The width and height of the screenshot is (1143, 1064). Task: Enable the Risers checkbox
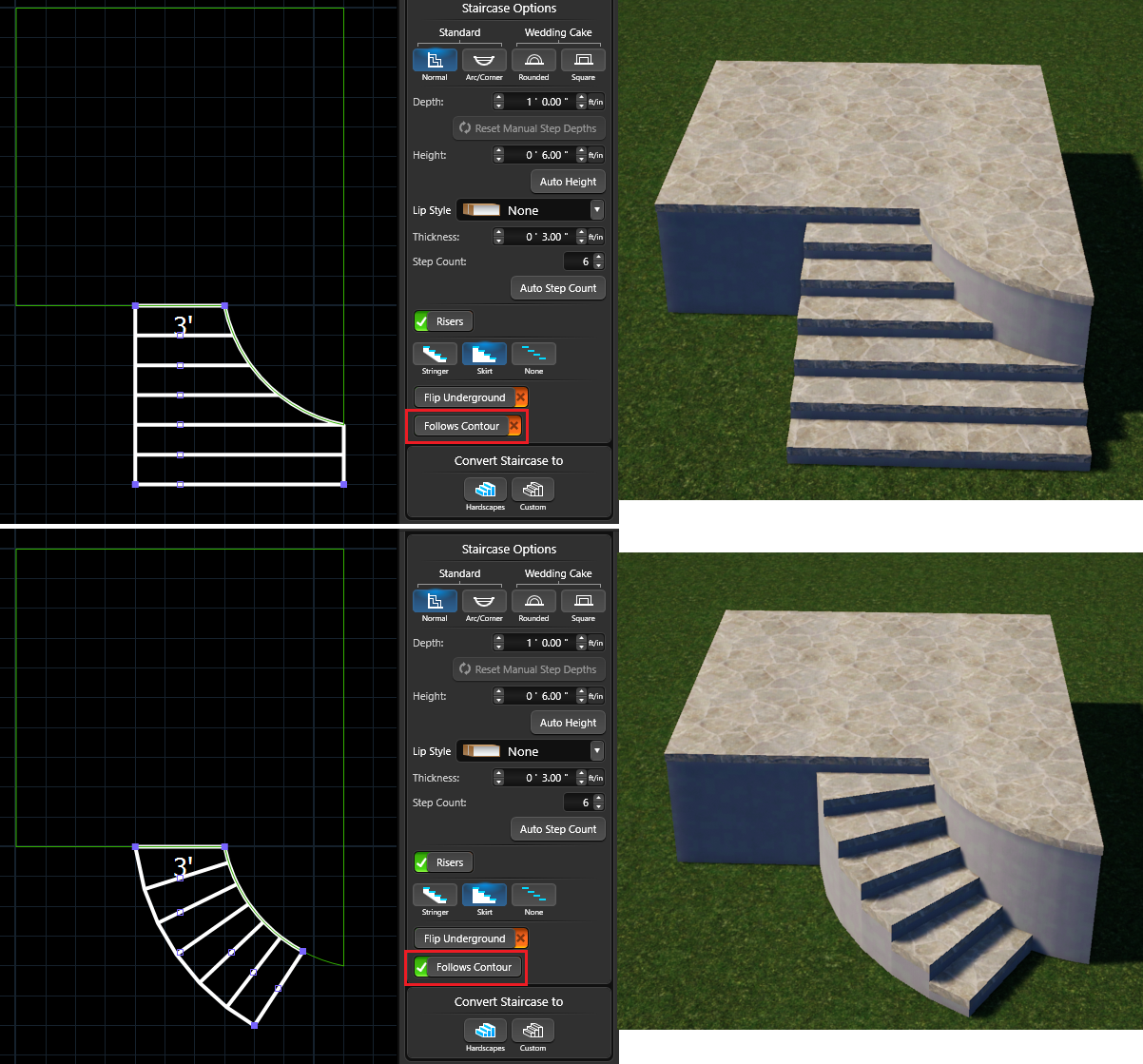pos(421,320)
